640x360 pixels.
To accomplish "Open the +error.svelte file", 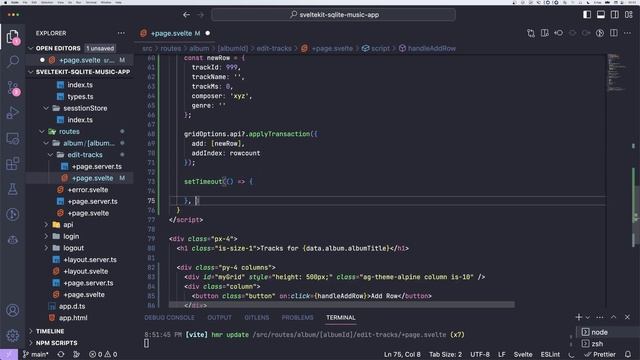I will click(87, 190).
